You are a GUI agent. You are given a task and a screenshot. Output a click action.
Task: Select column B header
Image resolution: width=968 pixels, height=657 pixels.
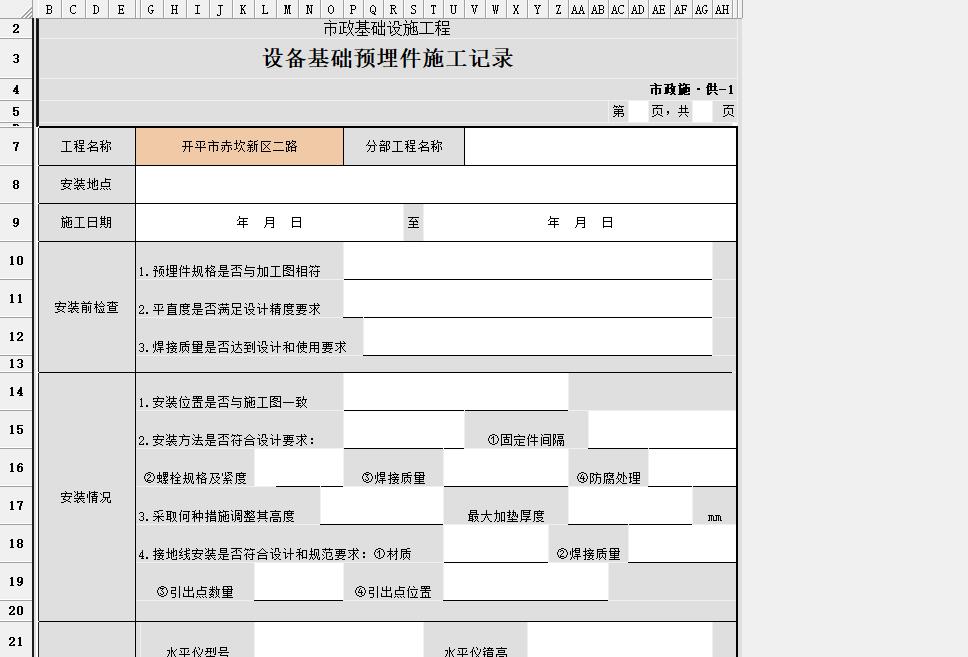[x=47, y=8]
